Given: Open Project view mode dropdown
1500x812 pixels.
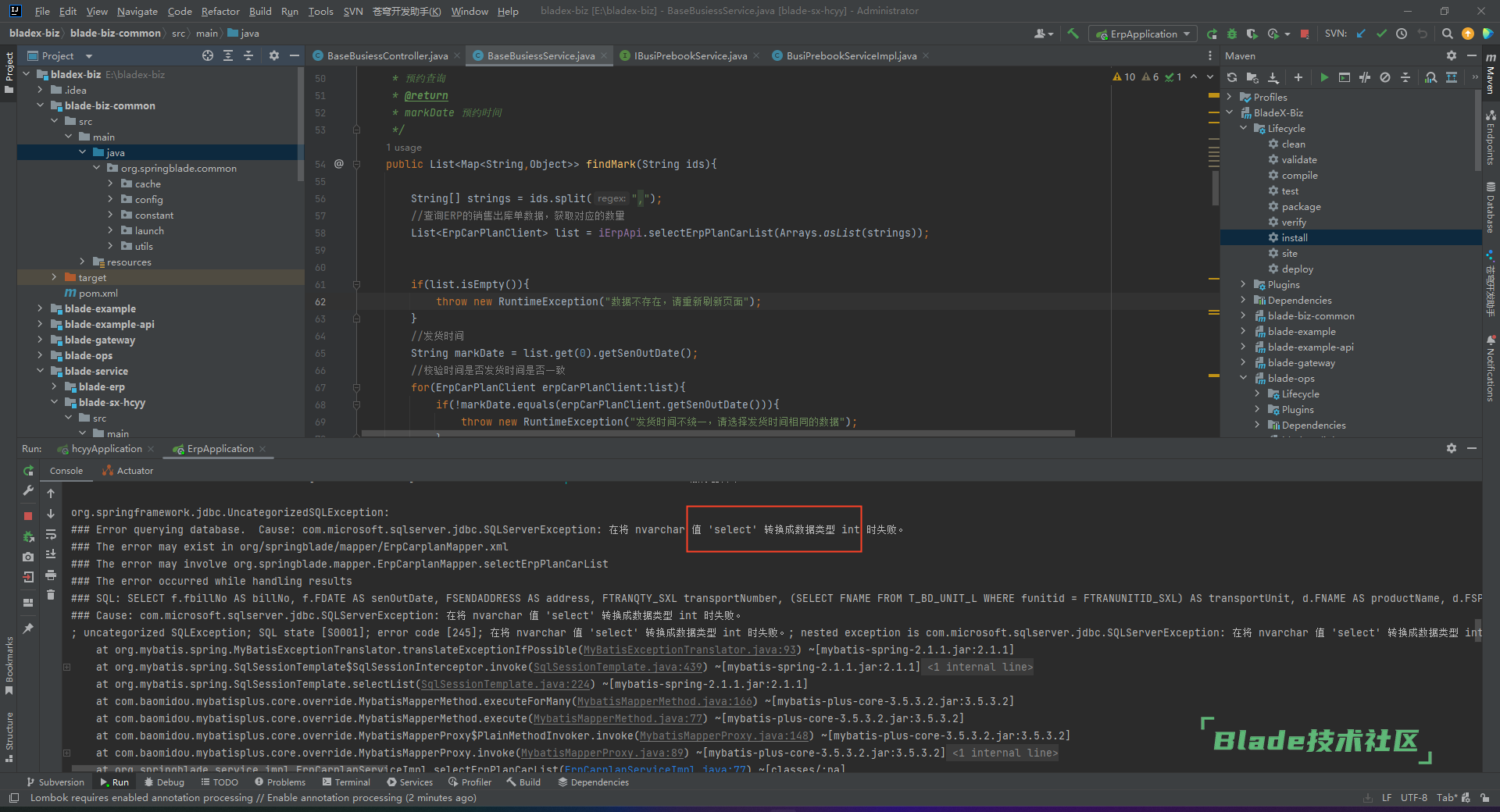Looking at the screenshot, I should (x=59, y=55).
